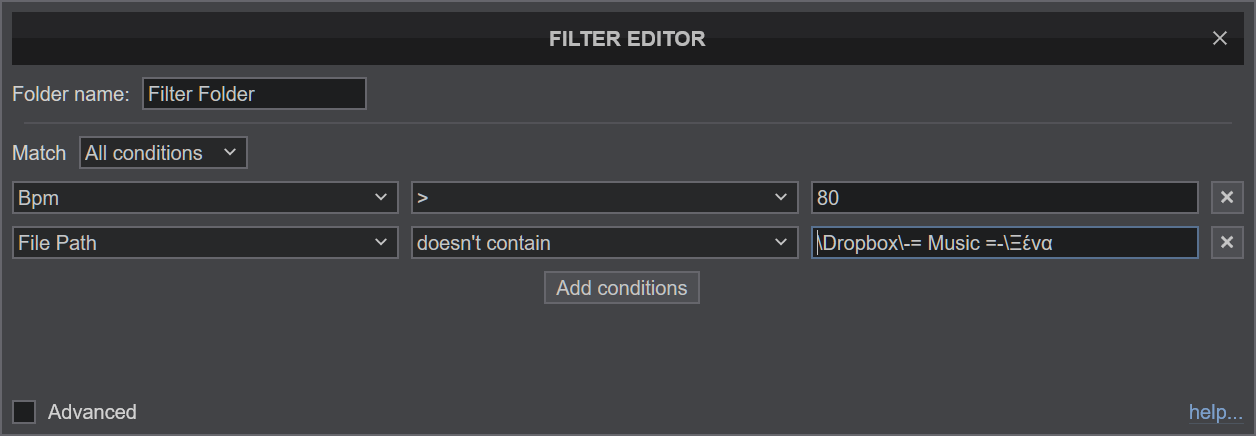Open the doesn't contain operator selector
This screenshot has height=436, width=1256.
(605, 242)
